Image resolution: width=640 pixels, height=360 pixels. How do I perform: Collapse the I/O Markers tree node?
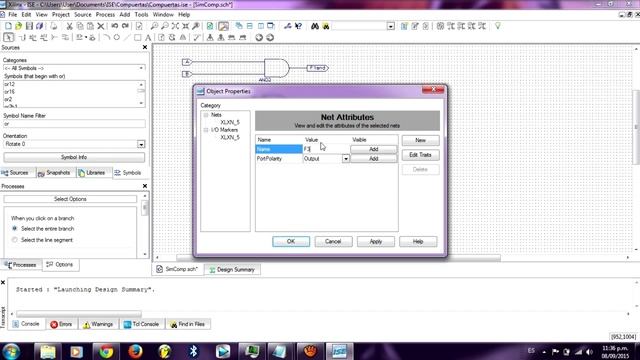tap(206, 130)
